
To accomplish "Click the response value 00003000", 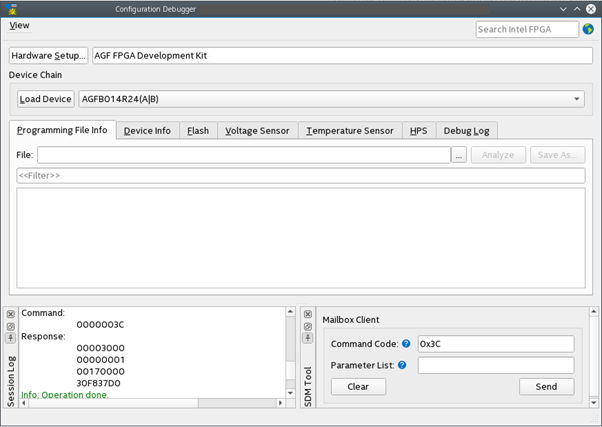I will click(100, 348).
